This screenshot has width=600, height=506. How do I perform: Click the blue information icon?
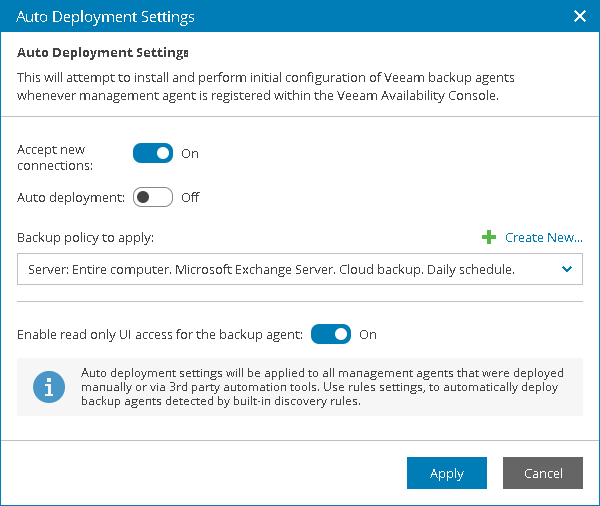49,387
